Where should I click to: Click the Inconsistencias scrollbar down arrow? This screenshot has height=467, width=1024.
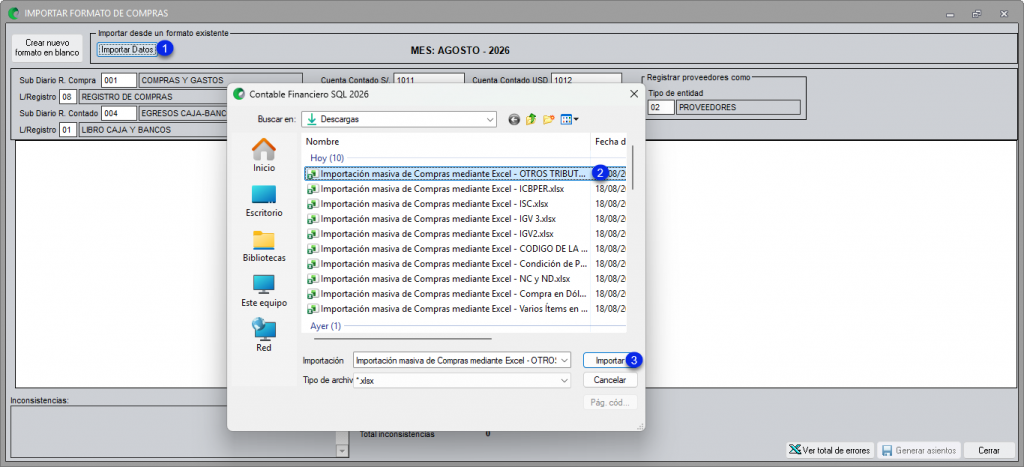click(342, 451)
